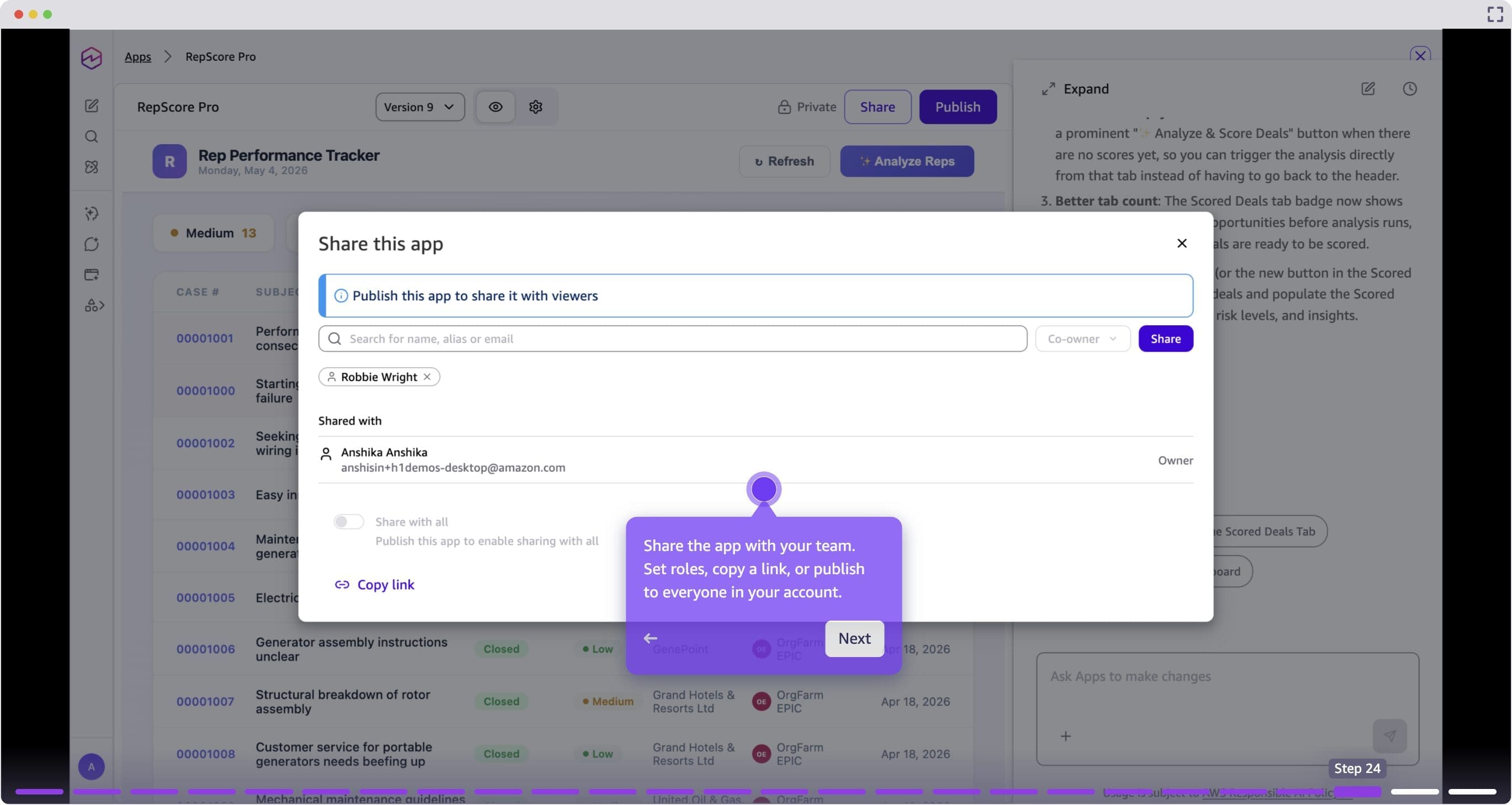Remove Robbie Wright from recipients
The height and width of the screenshot is (805, 1512).
click(427, 377)
